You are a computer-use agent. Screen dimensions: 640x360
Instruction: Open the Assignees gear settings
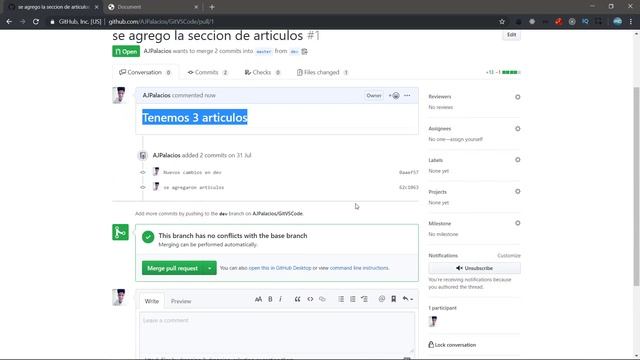(518, 129)
